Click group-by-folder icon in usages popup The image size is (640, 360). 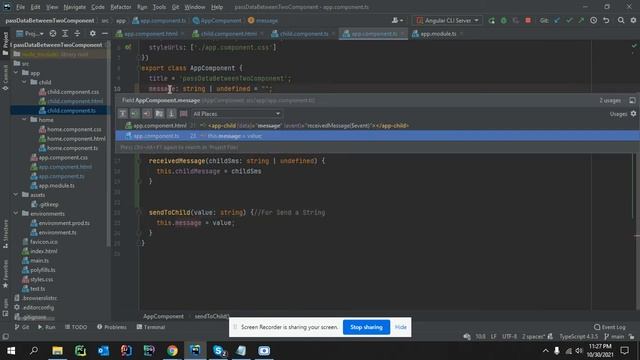pyautogui.click(x=159, y=114)
